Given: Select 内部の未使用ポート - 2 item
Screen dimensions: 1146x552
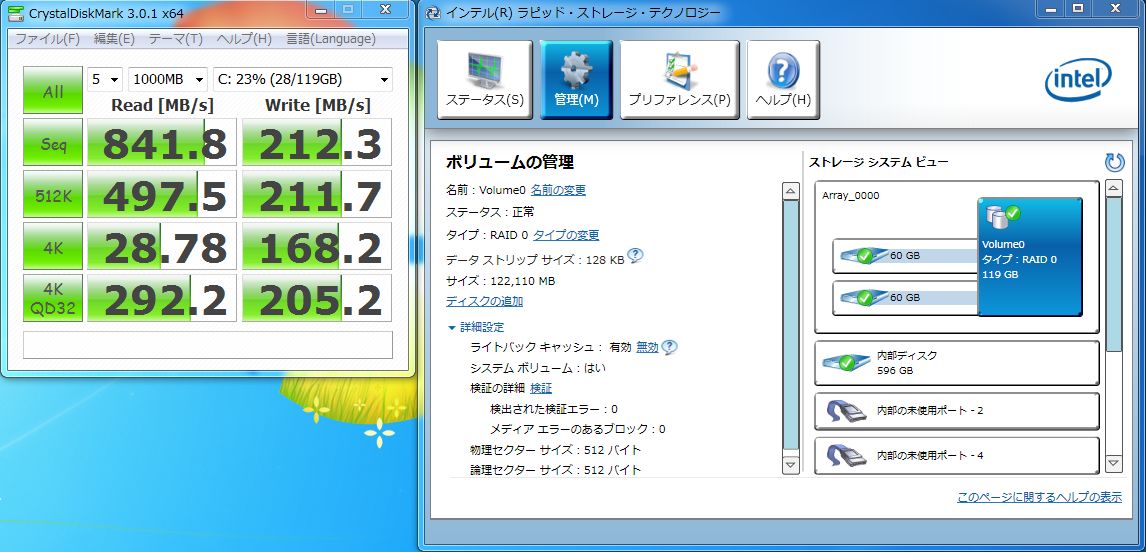Looking at the screenshot, I should 957,411.
